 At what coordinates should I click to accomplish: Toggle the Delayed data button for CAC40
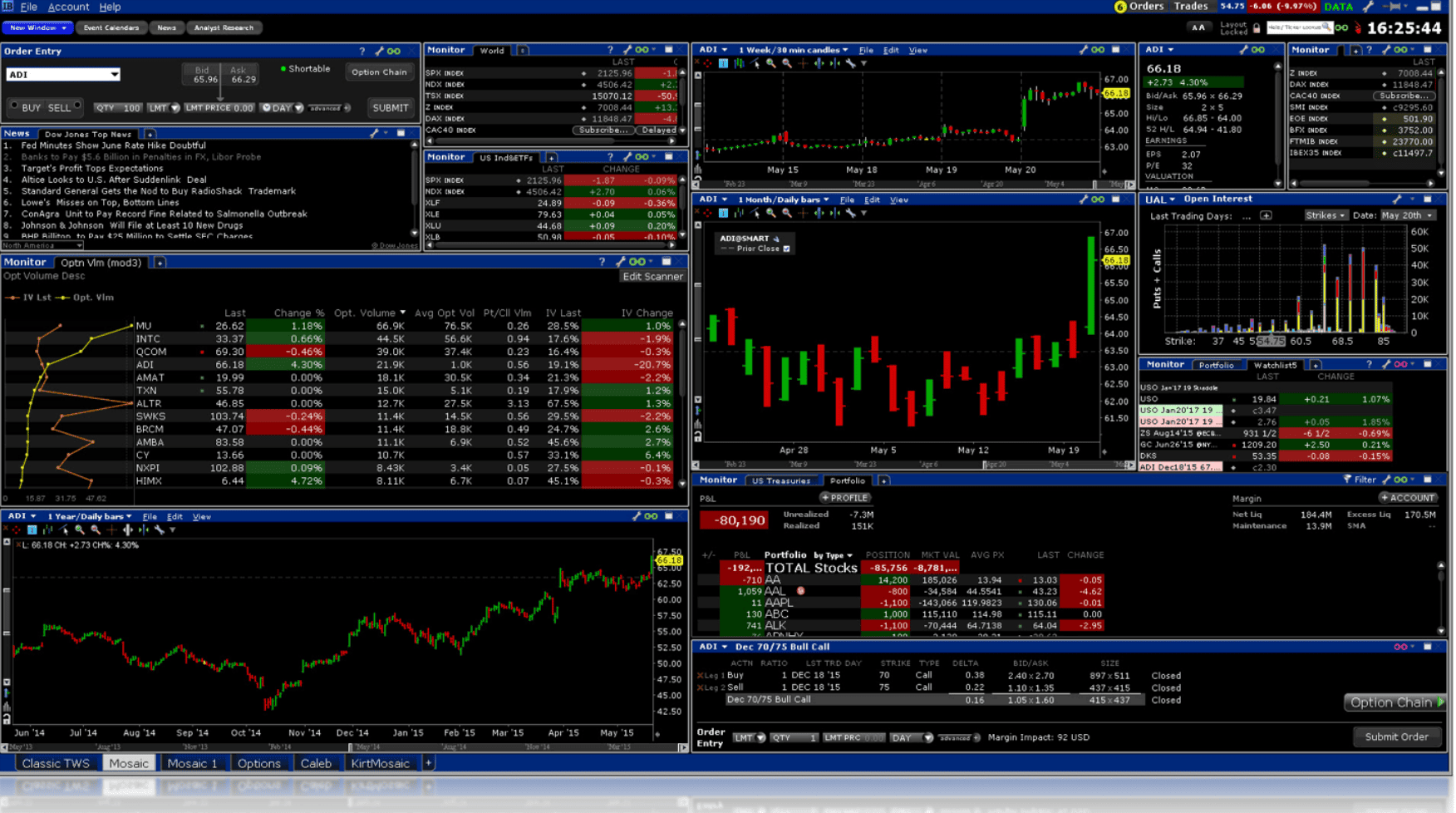[658, 131]
